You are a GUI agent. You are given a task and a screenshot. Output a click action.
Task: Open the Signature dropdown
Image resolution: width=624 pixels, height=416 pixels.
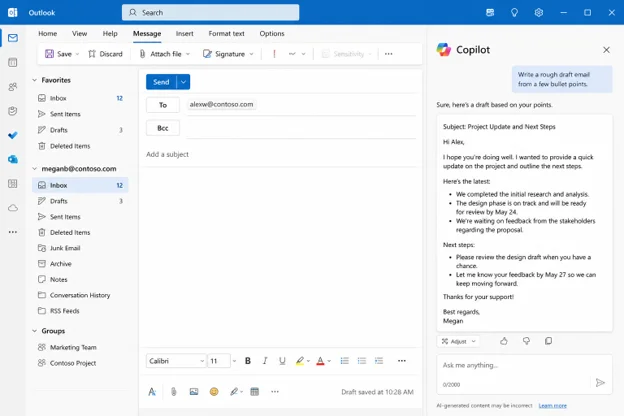(252, 54)
